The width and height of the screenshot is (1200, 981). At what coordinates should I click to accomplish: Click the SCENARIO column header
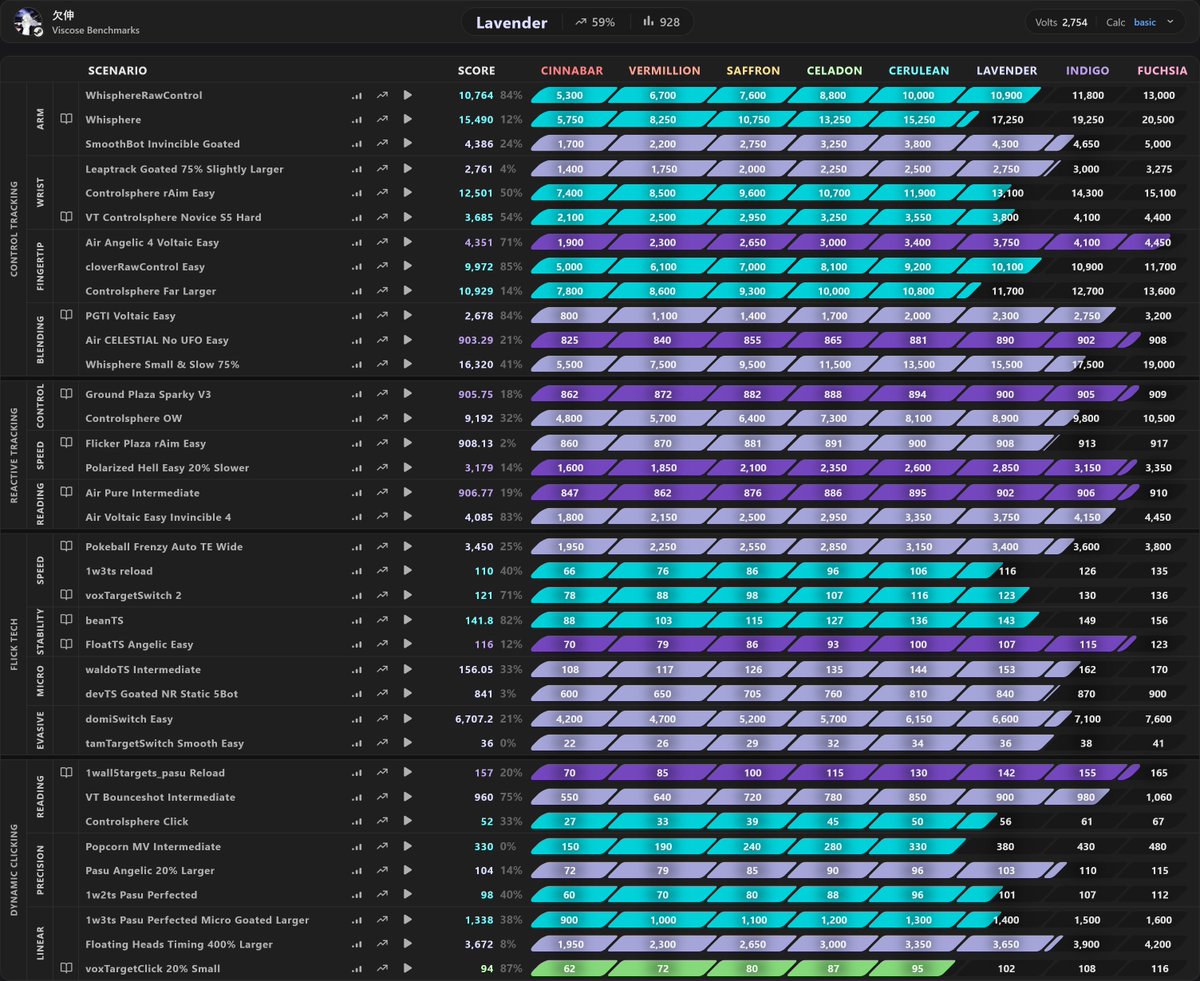coord(117,71)
